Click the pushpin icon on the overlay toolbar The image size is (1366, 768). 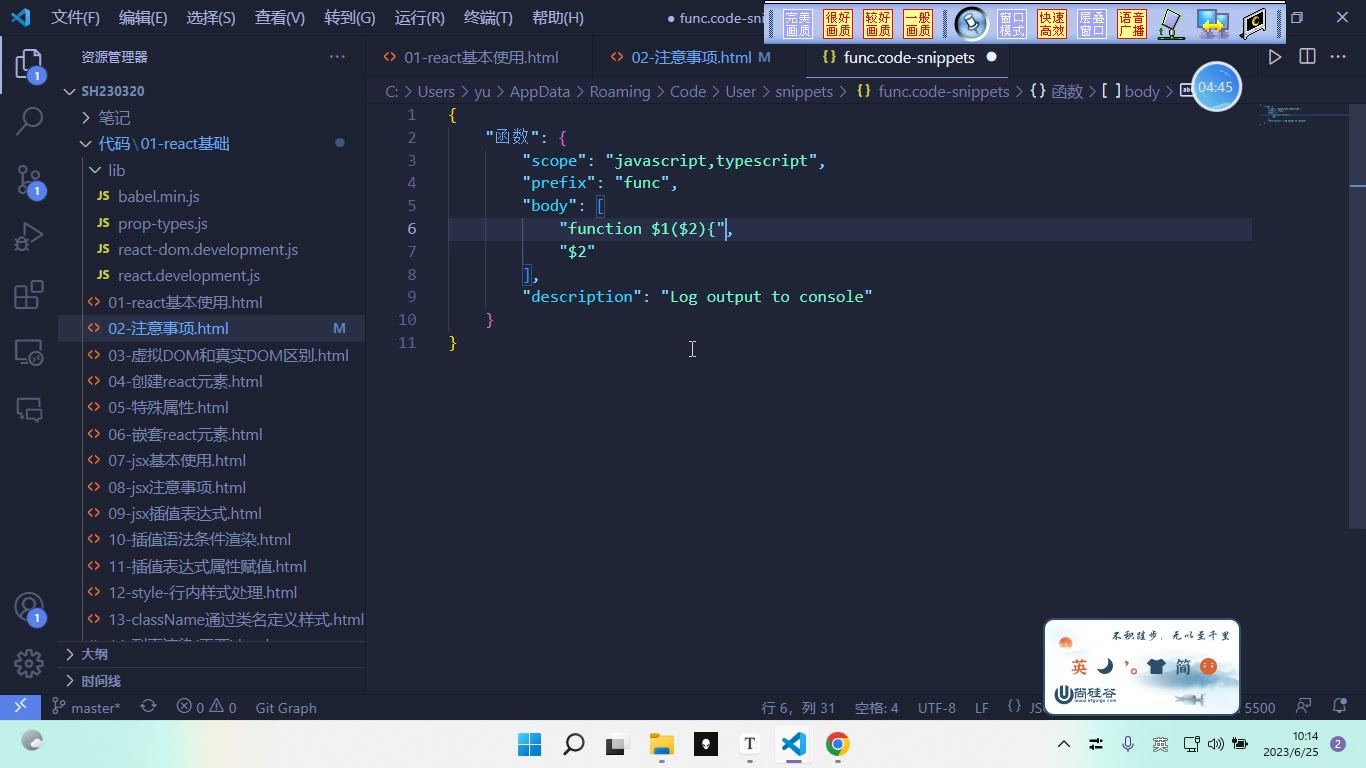click(x=970, y=23)
